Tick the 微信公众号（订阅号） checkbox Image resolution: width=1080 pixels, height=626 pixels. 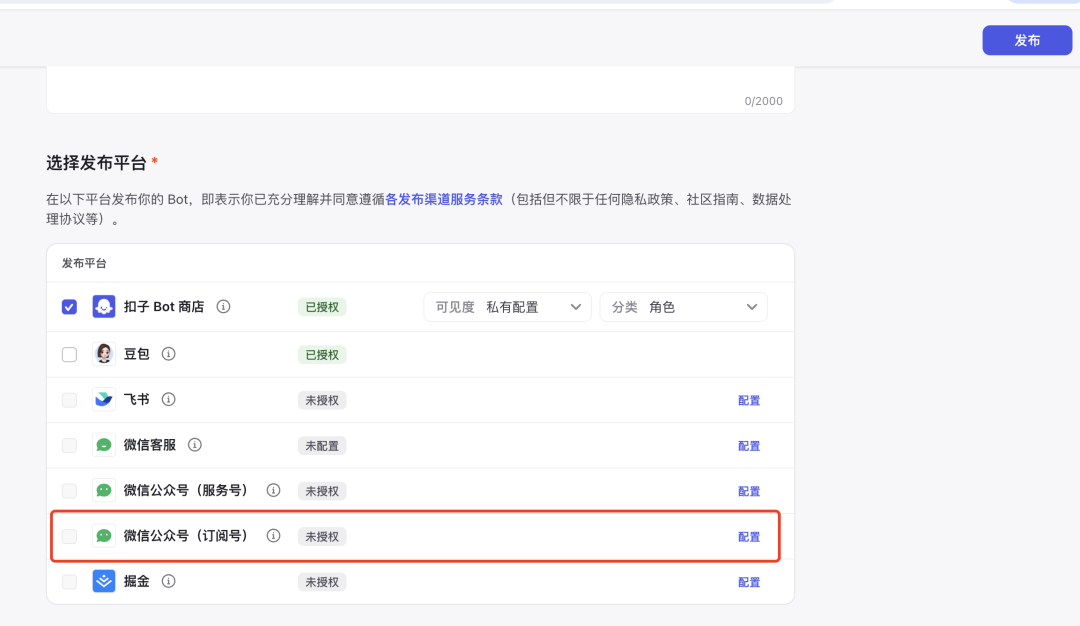69,536
